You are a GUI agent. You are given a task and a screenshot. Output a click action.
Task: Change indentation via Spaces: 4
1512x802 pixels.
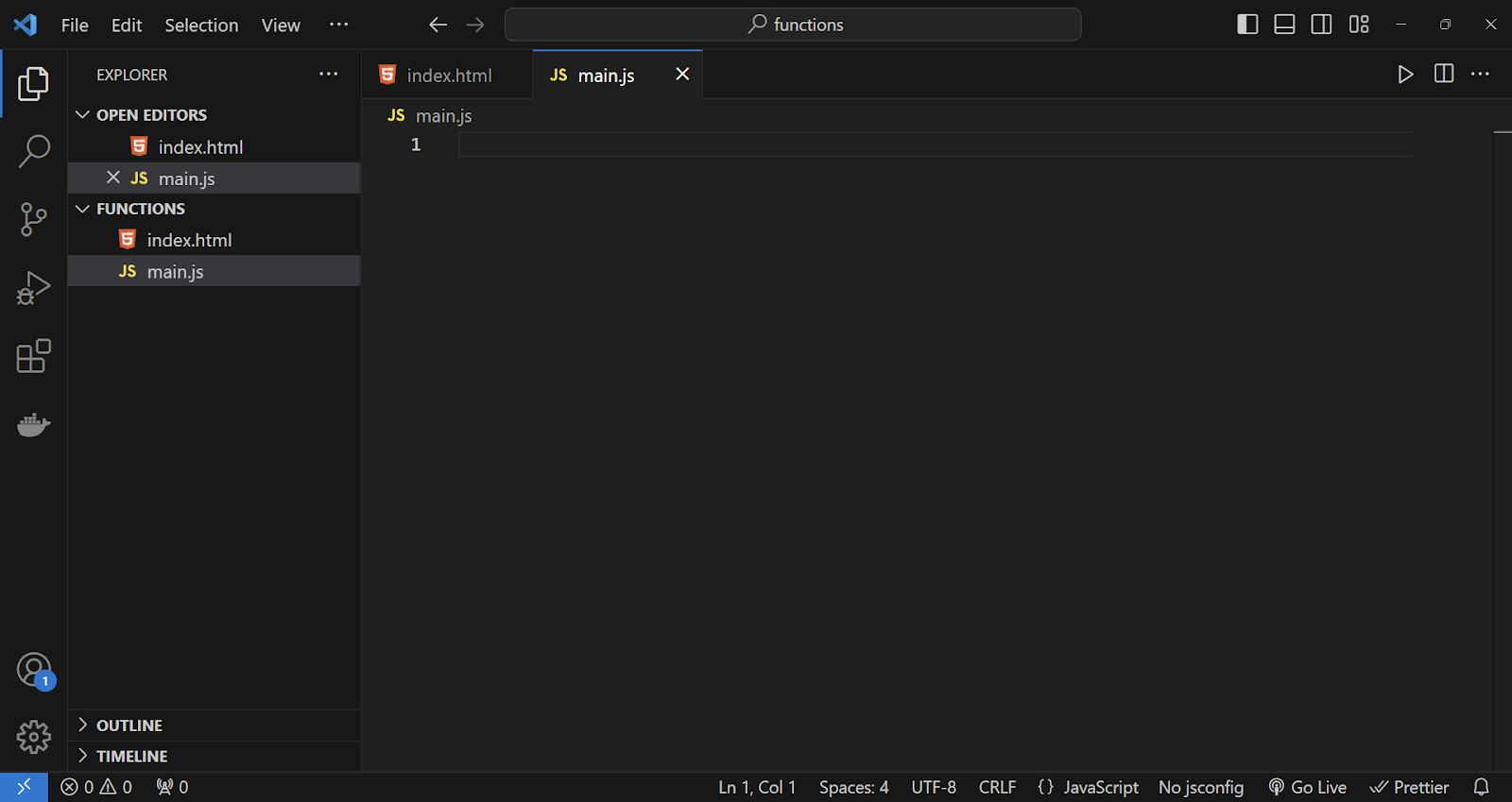pos(853,787)
